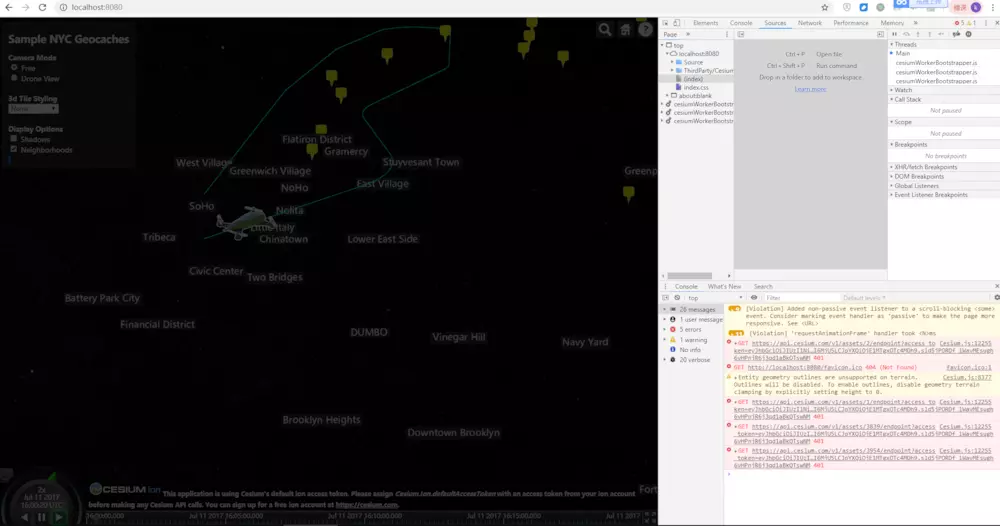Image resolution: width=1000 pixels, height=526 pixels.
Task: Reload the localhost page
Action: click(42, 7)
